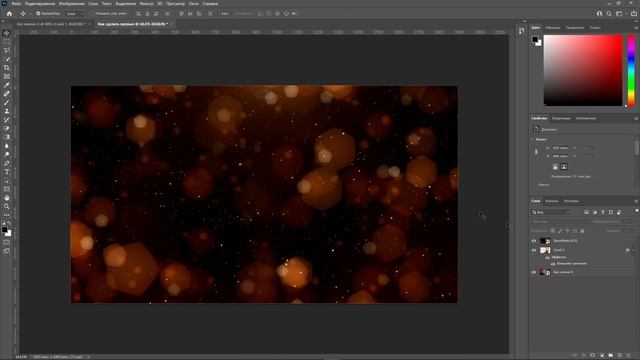Image resolution: width=640 pixels, height=360 pixels.
Task: Select the History Brush tool
Action: point(7,120)
